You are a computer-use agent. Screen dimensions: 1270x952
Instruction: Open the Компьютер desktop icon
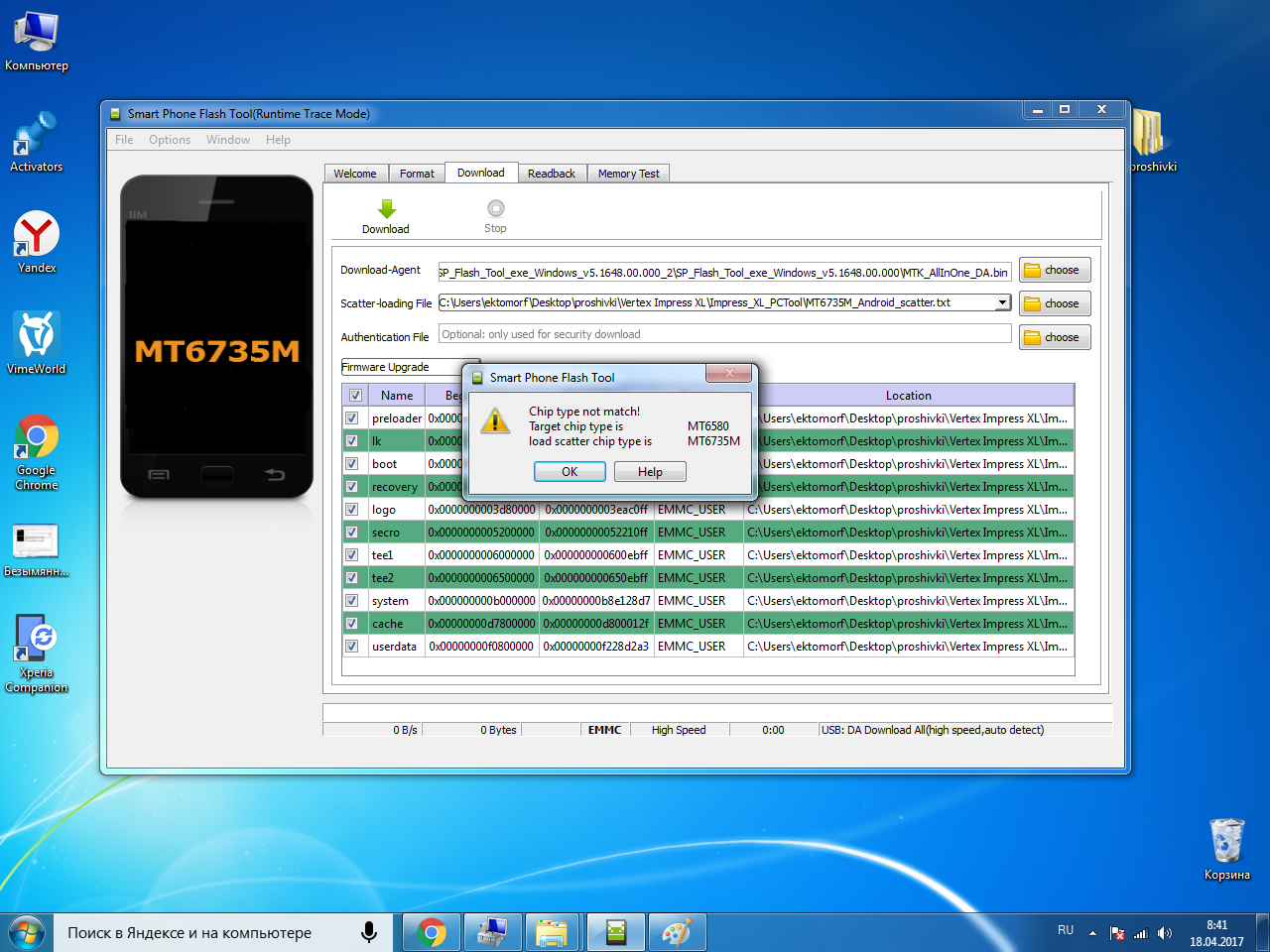click(37, 42)
